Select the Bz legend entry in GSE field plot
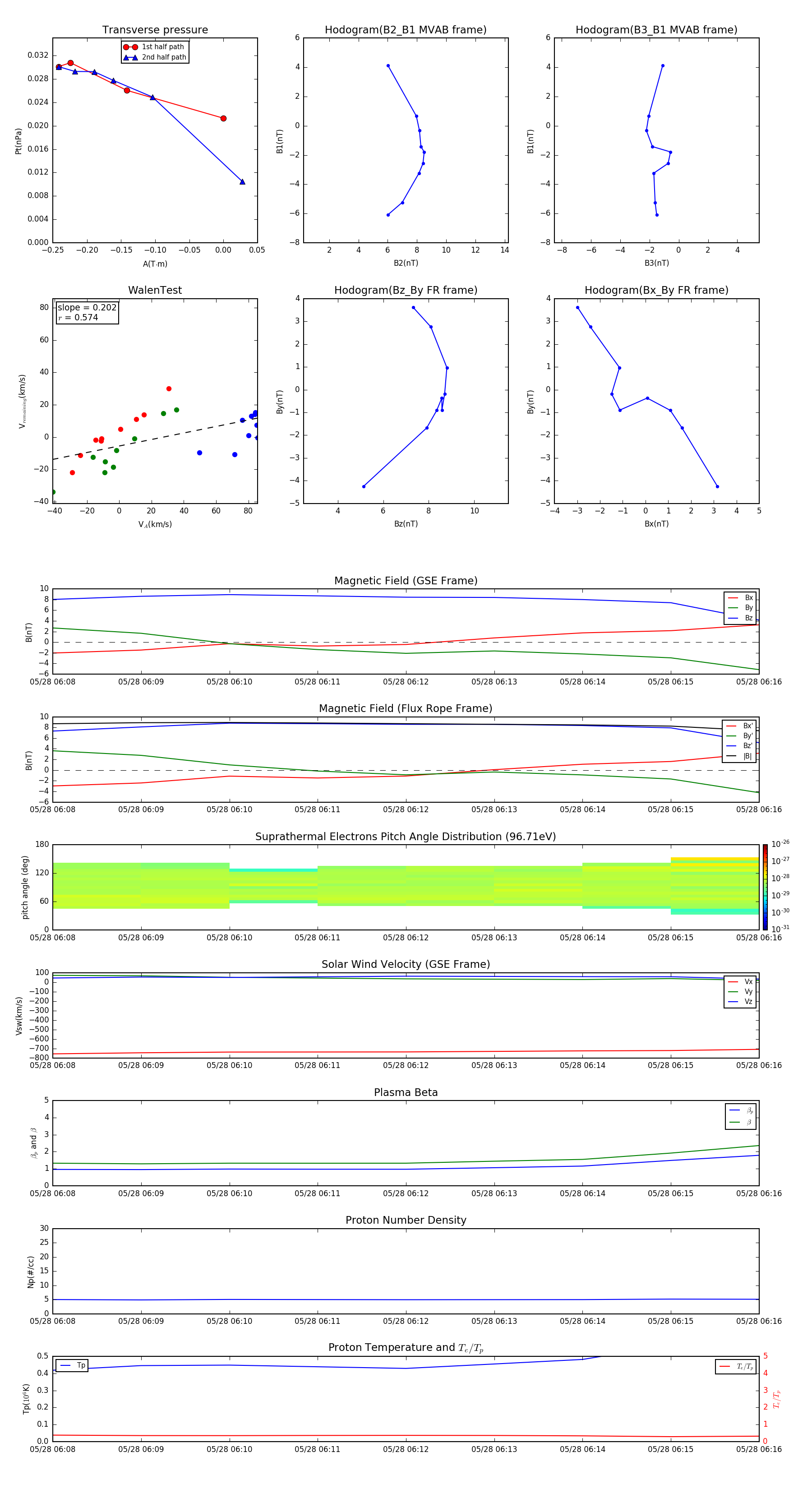This screenshot has width=812, height=1489. point(740,618)
